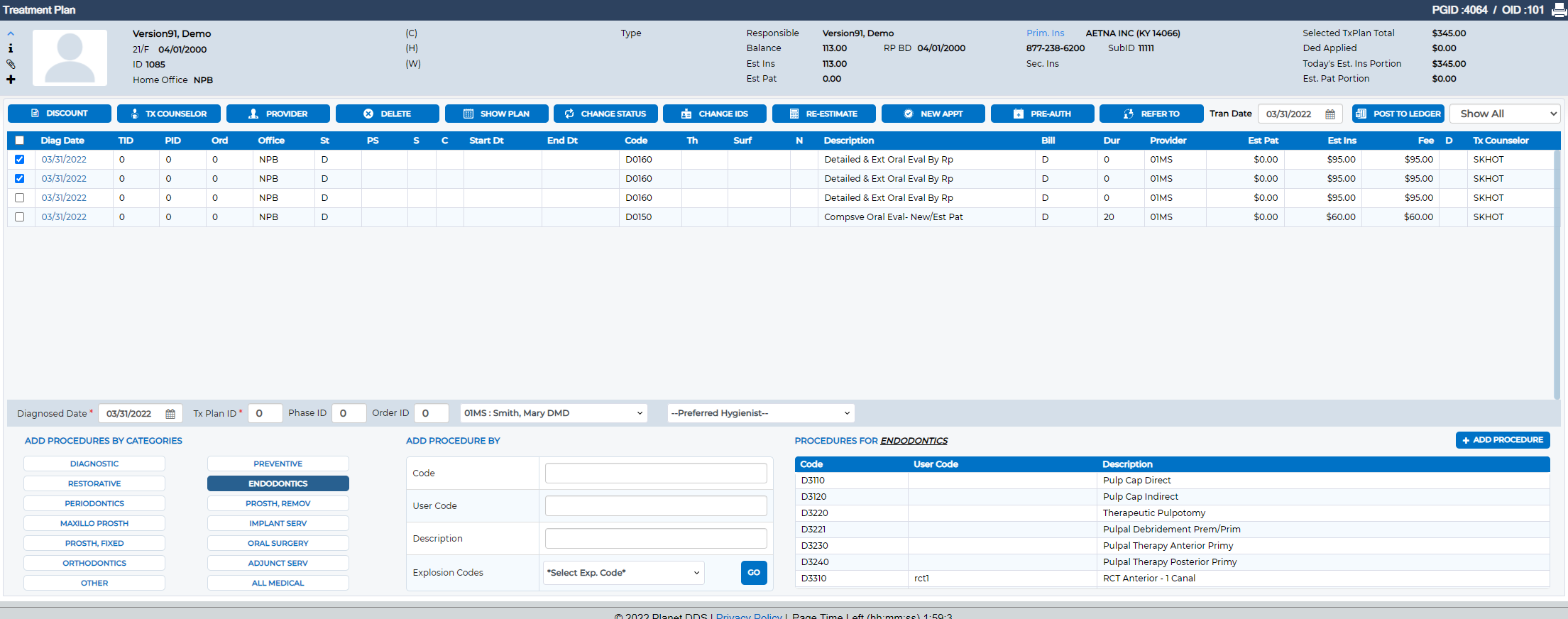
Task: Click Post To Ledger button
Action: click(1398, 114)
